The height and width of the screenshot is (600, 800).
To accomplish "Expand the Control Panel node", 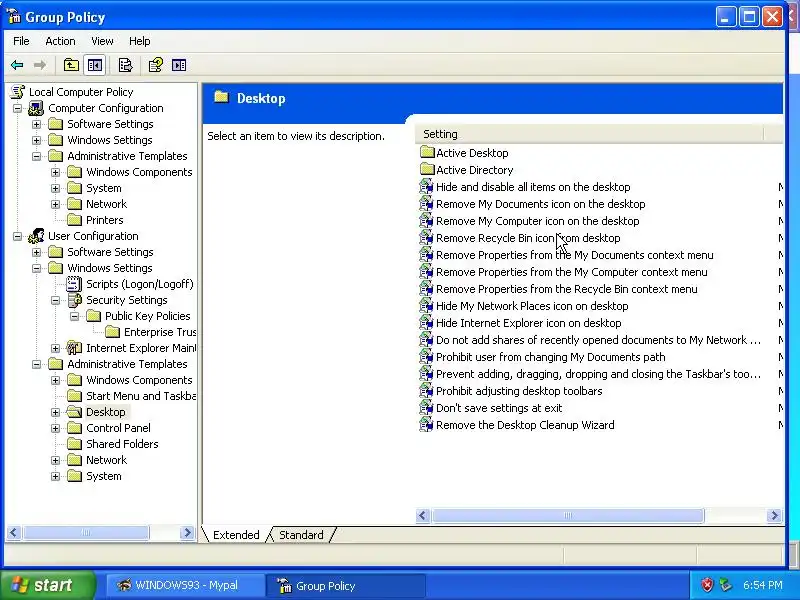I will click(55, 428).
